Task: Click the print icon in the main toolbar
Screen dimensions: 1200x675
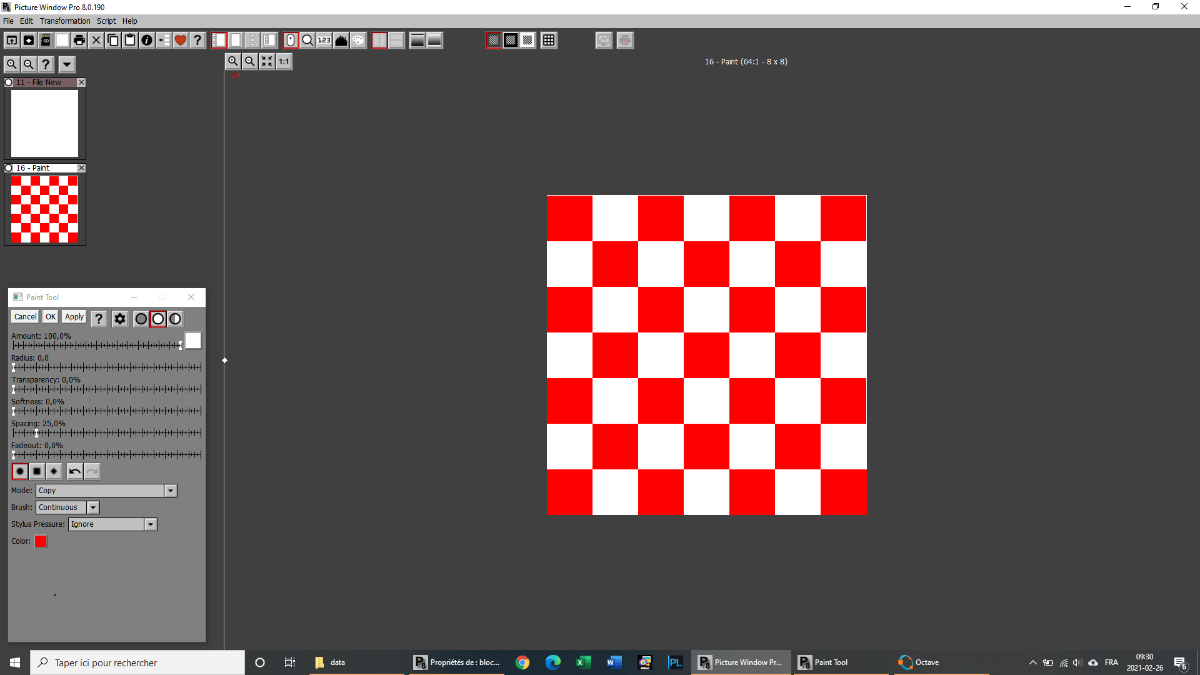Action: (79, 40)
